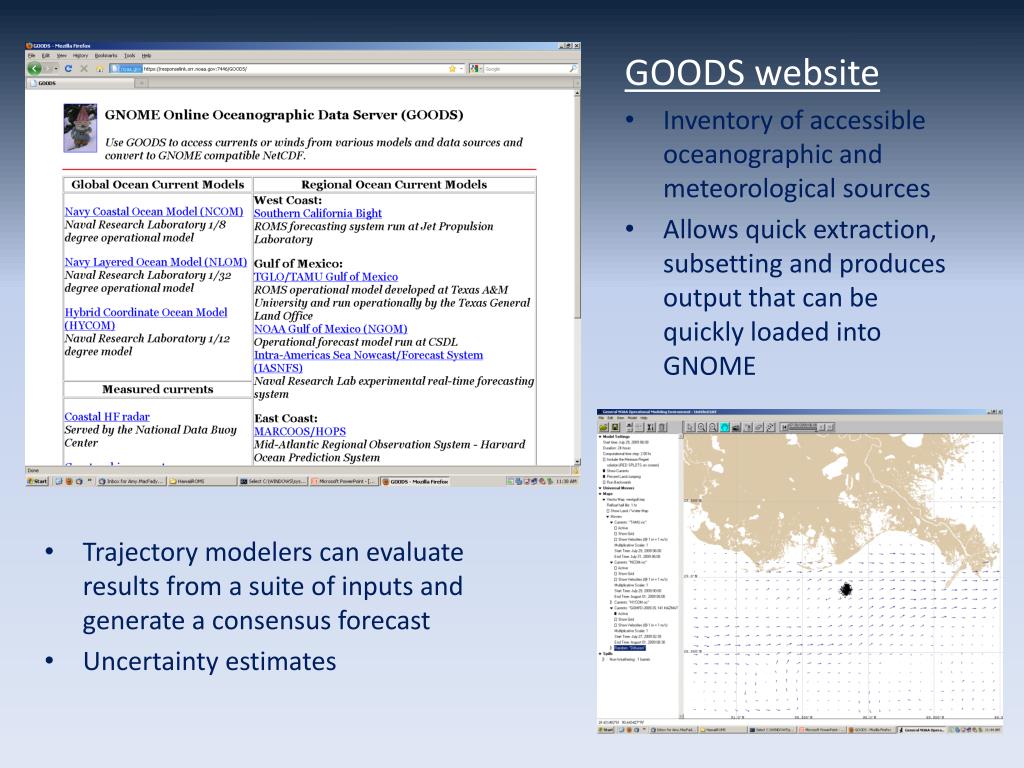Open the GNOME File menu
The height and width of the screenshot is (768, 1024).
coord(601,418)
